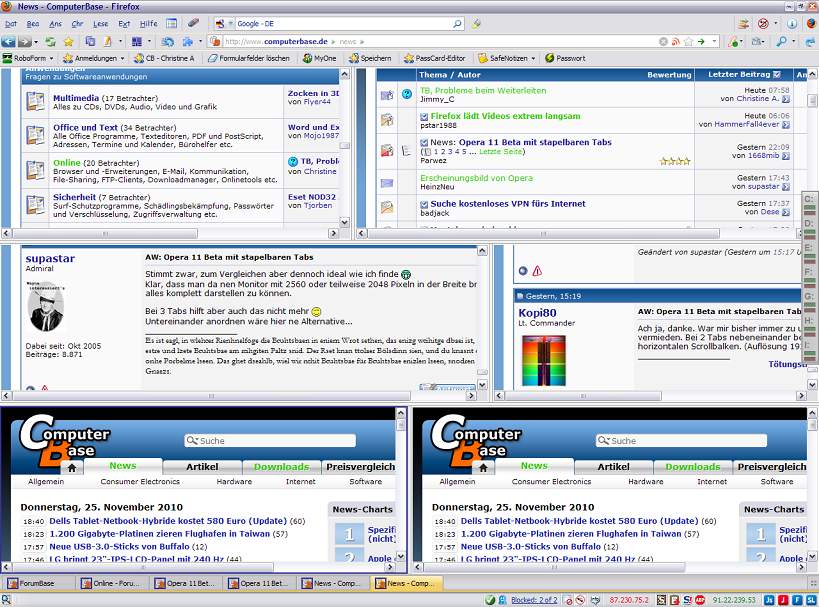Click the PassCard-Editor toolbar button
819x607 pixels.
(435, 59)
